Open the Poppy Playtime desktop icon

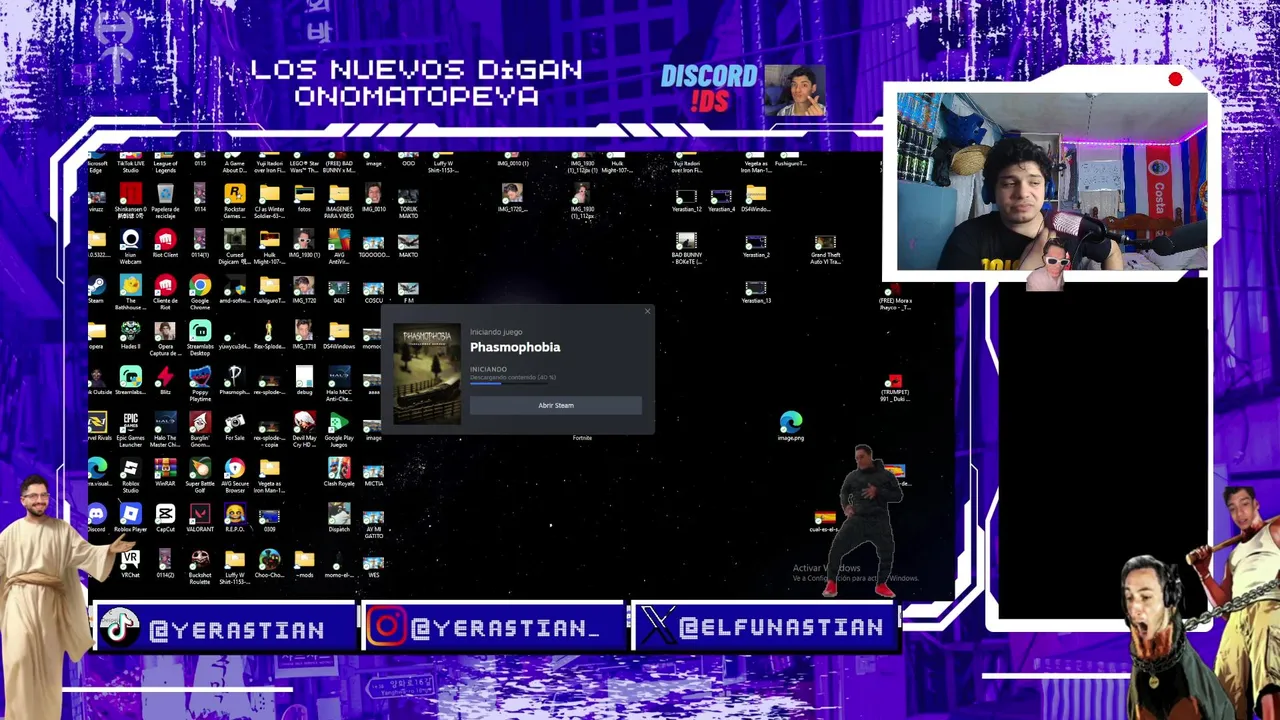coord(200,376)
